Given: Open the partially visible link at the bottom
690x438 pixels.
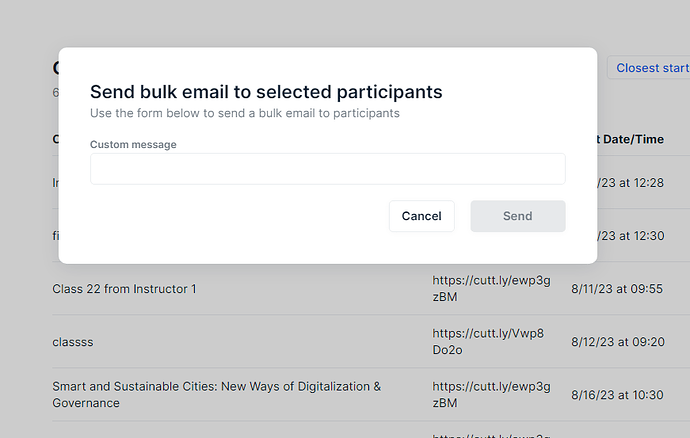Looking at the screenshot, I should pyautogui.click(x=491, y=434).
